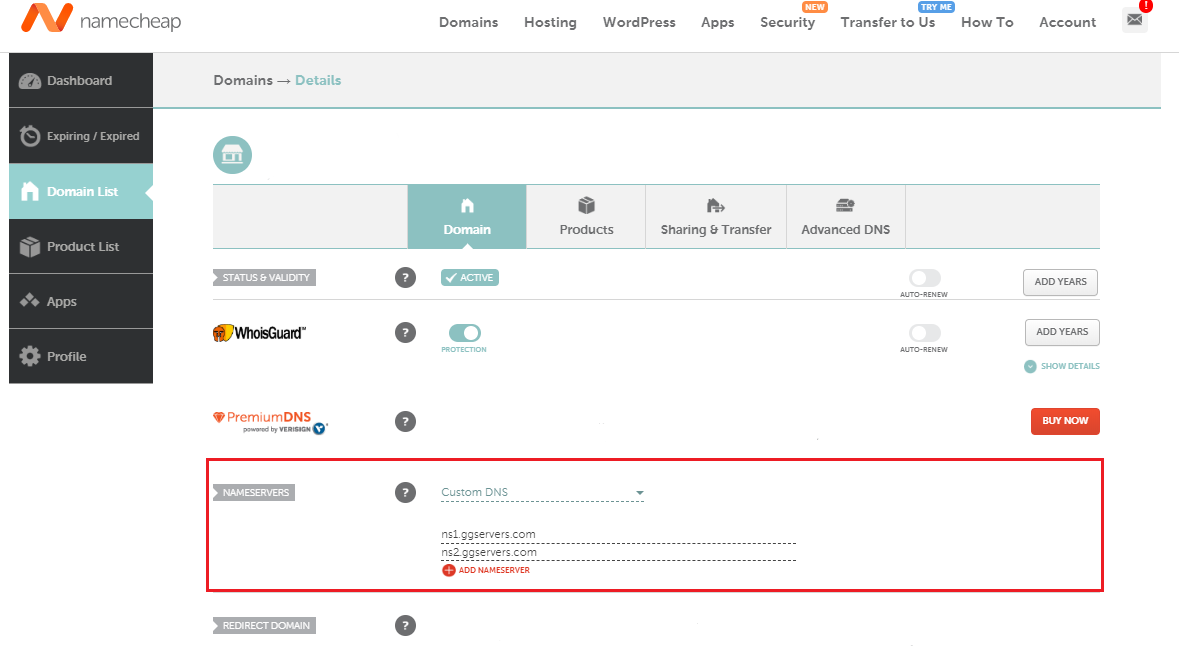Edit the ns1.ggservers.com nameserver field
This screenshot has width=1179, height=653.
(x=617, y=534)
